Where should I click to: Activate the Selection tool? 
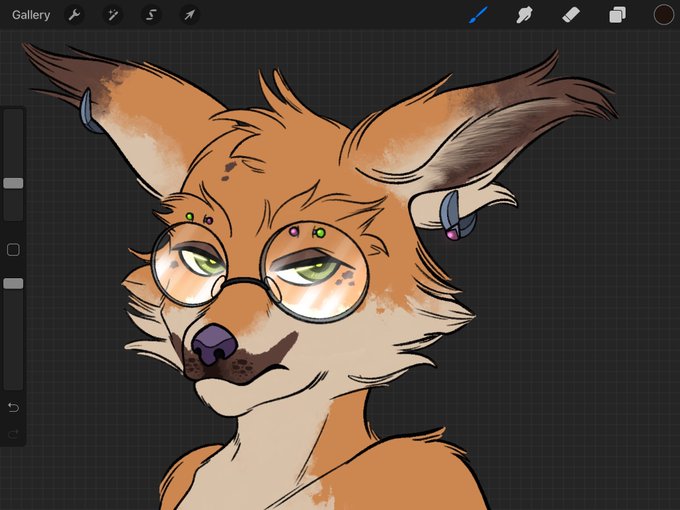[151, 15]
